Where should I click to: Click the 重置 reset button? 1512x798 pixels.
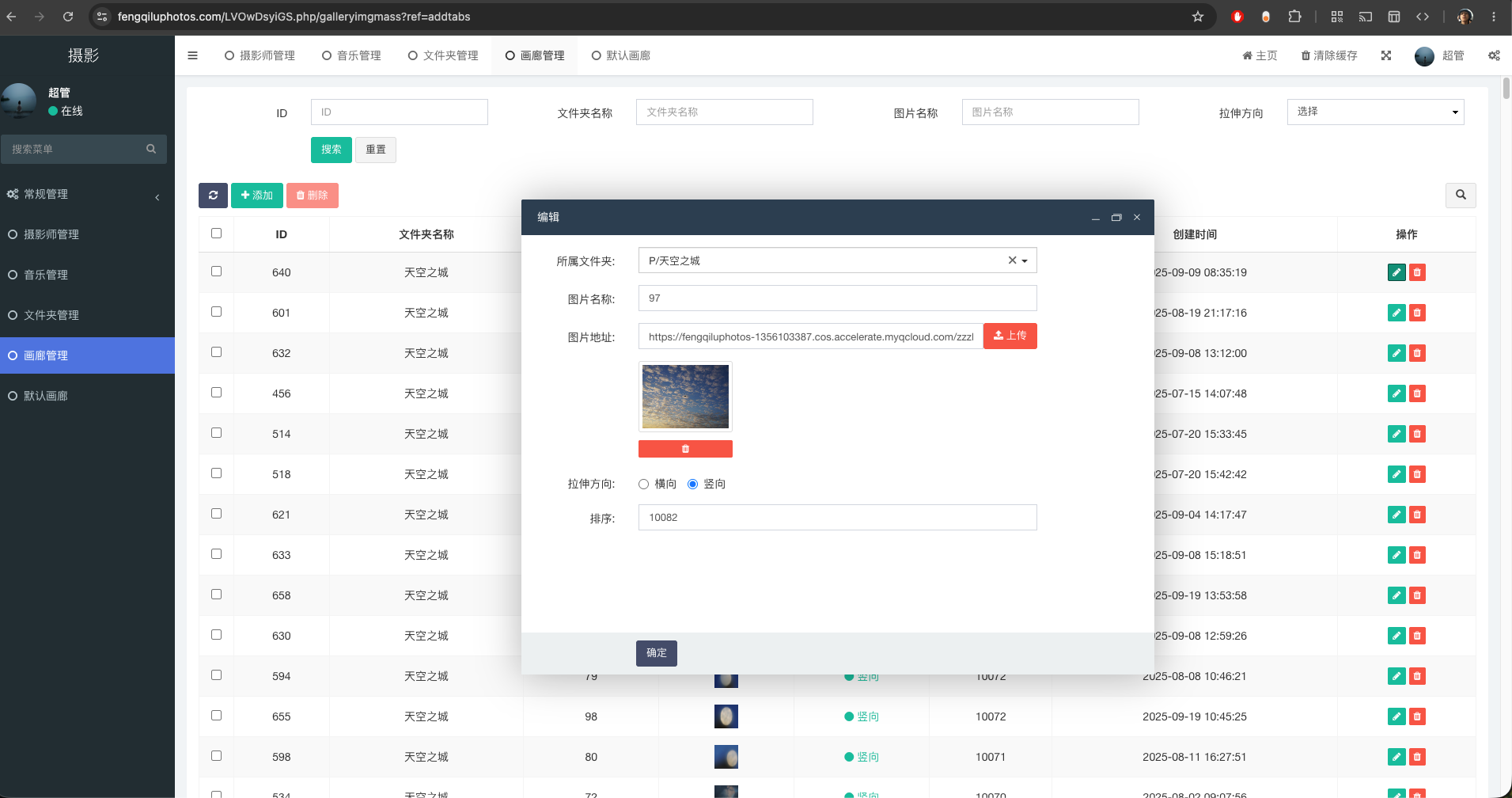(x=376, y=150)
